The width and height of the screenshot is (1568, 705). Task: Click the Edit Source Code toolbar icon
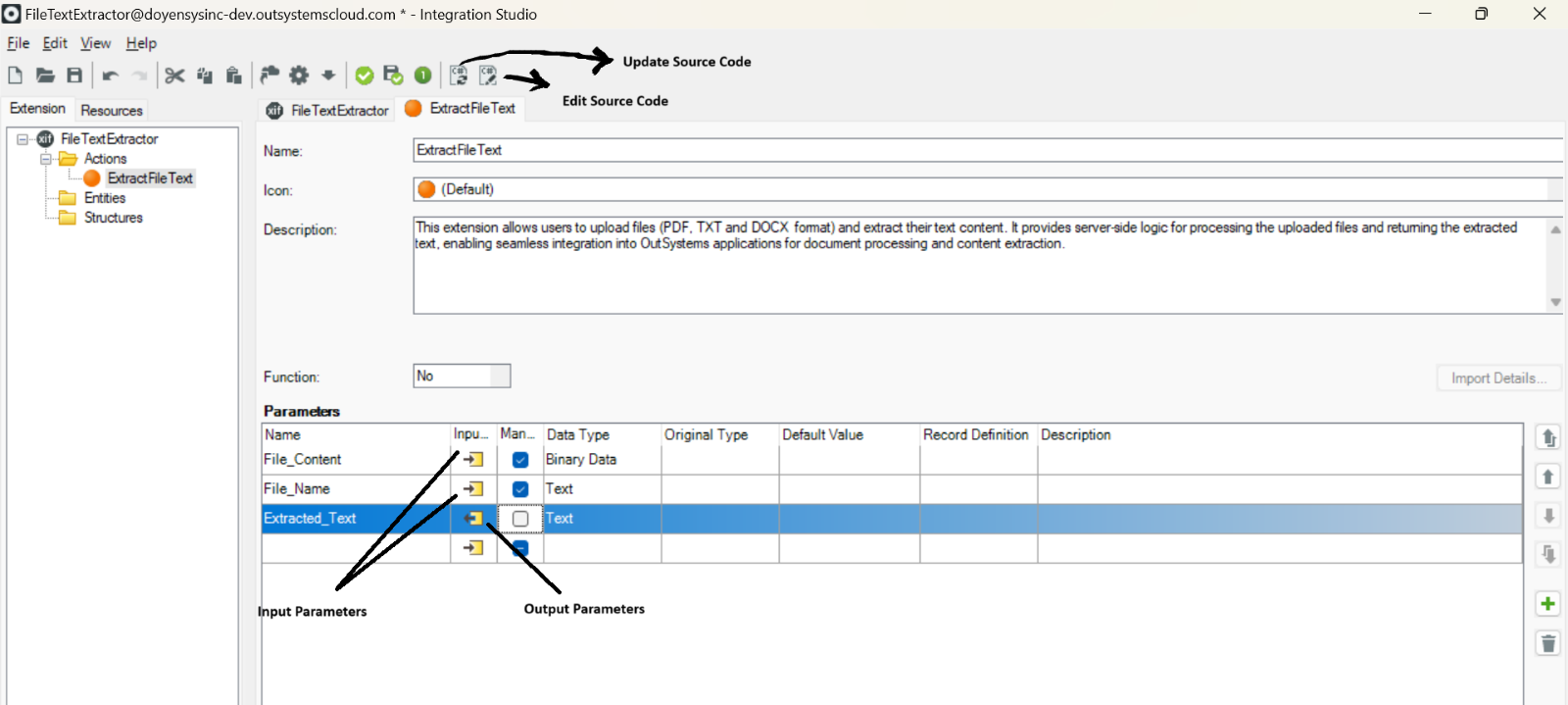(488, 76)
